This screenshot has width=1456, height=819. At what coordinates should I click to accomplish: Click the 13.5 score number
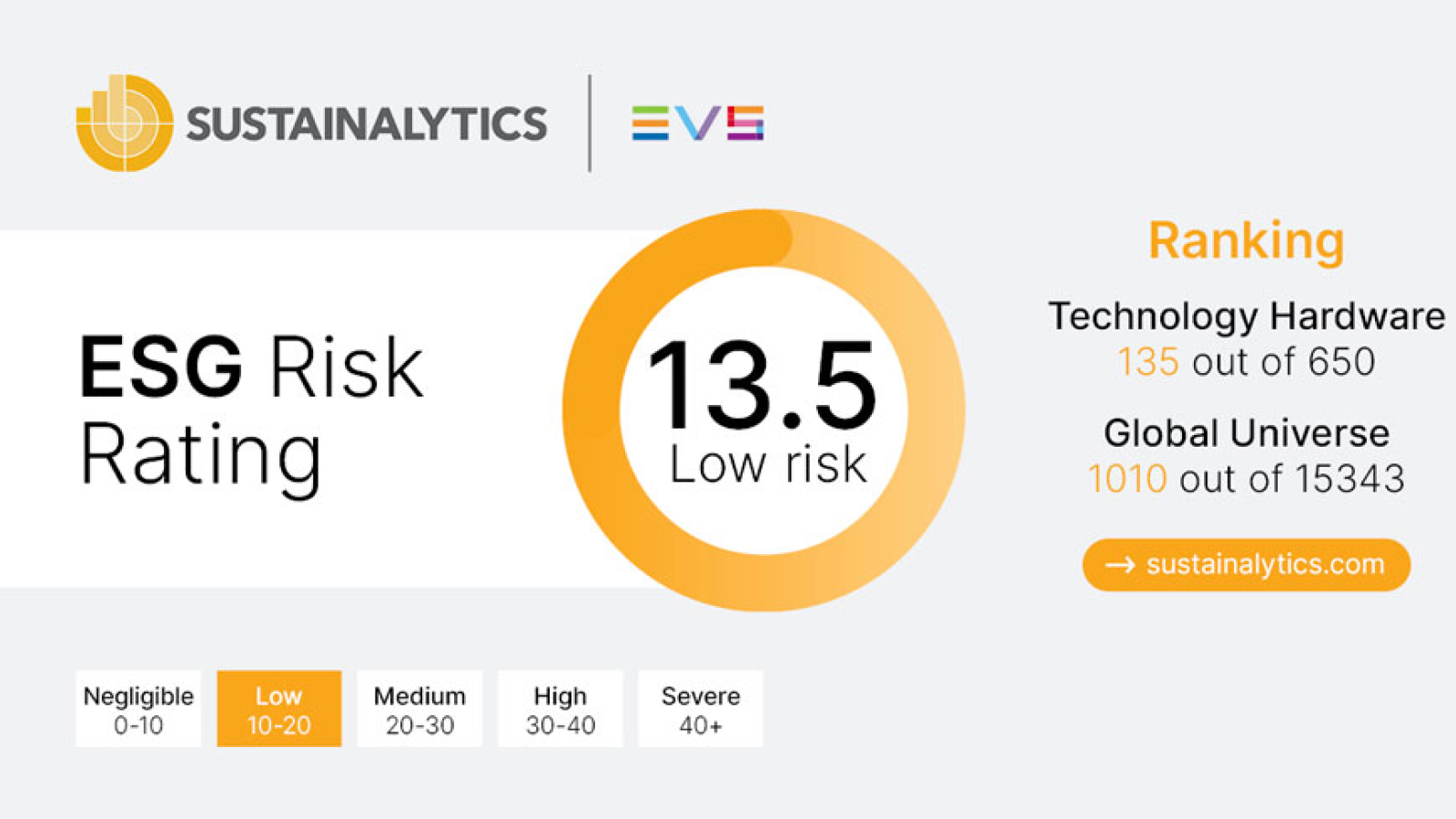pos(763,385)
